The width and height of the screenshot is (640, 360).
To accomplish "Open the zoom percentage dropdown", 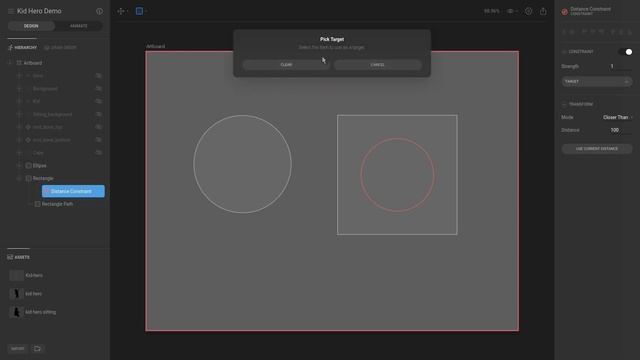I will pyautogui.click(x=492, y=11).
